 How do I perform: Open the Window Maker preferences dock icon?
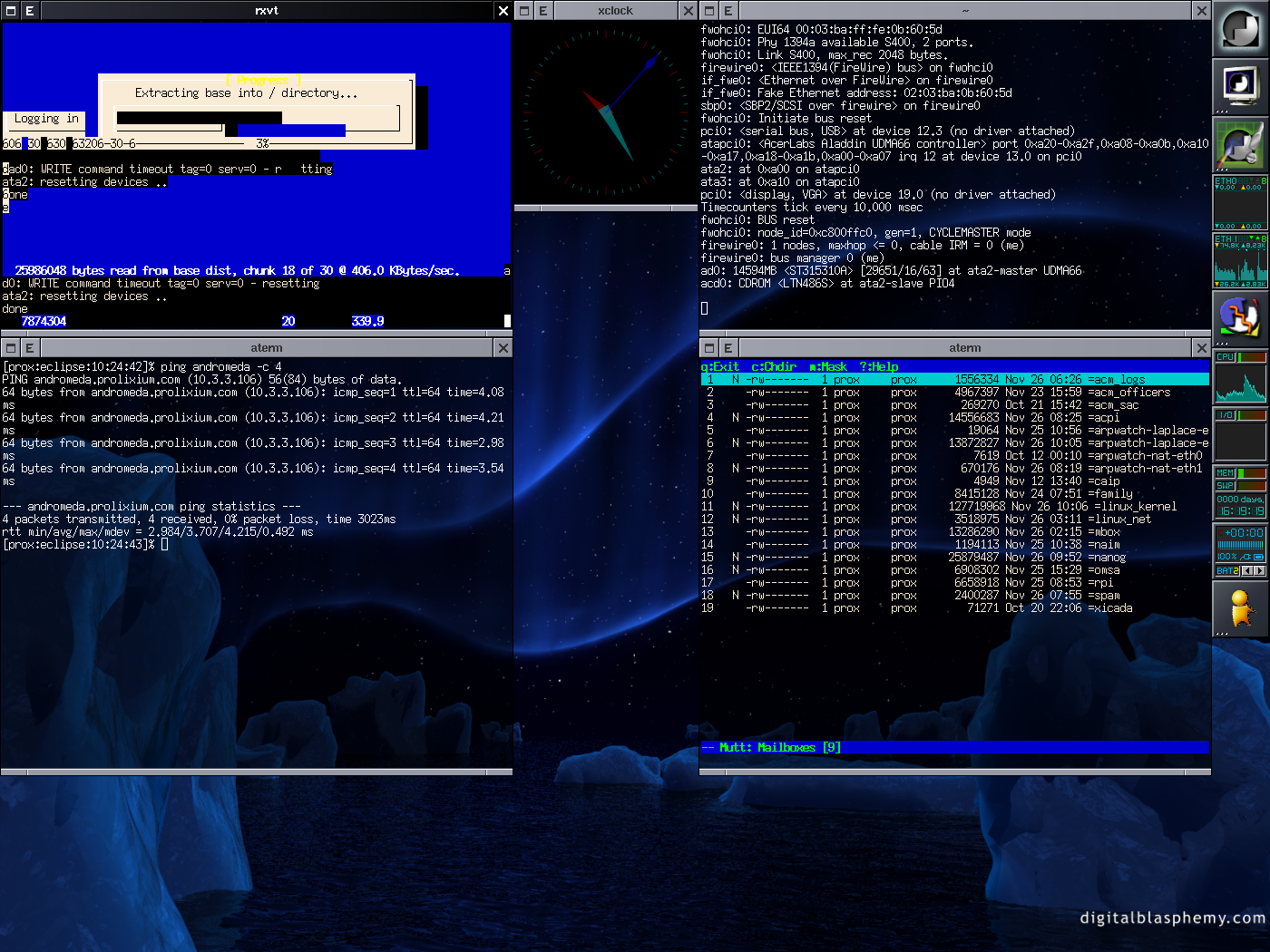coord(1240,145)
